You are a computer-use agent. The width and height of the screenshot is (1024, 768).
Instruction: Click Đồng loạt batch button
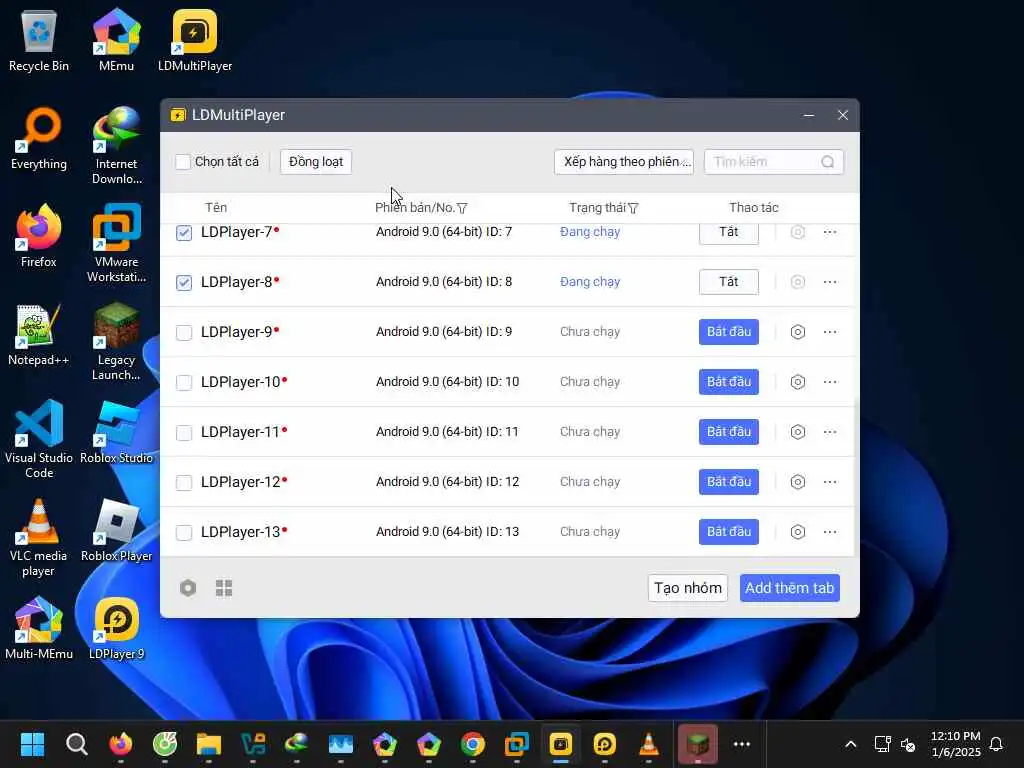[316, 162]
